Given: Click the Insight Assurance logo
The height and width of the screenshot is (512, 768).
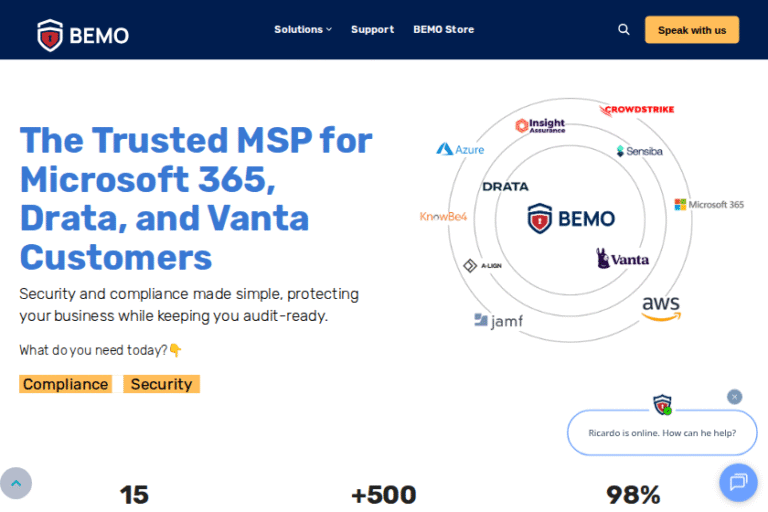Looking at the screenshot, I should (540, 126).
